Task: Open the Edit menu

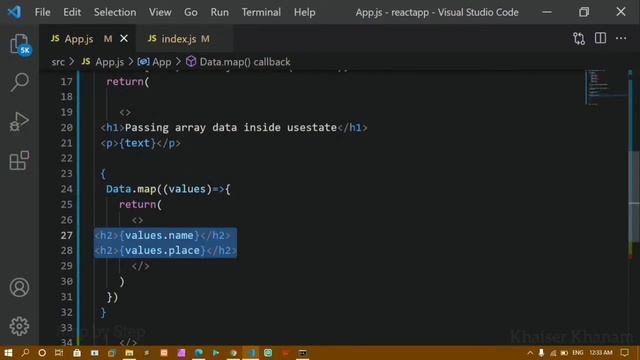Action: pos(72,12)
